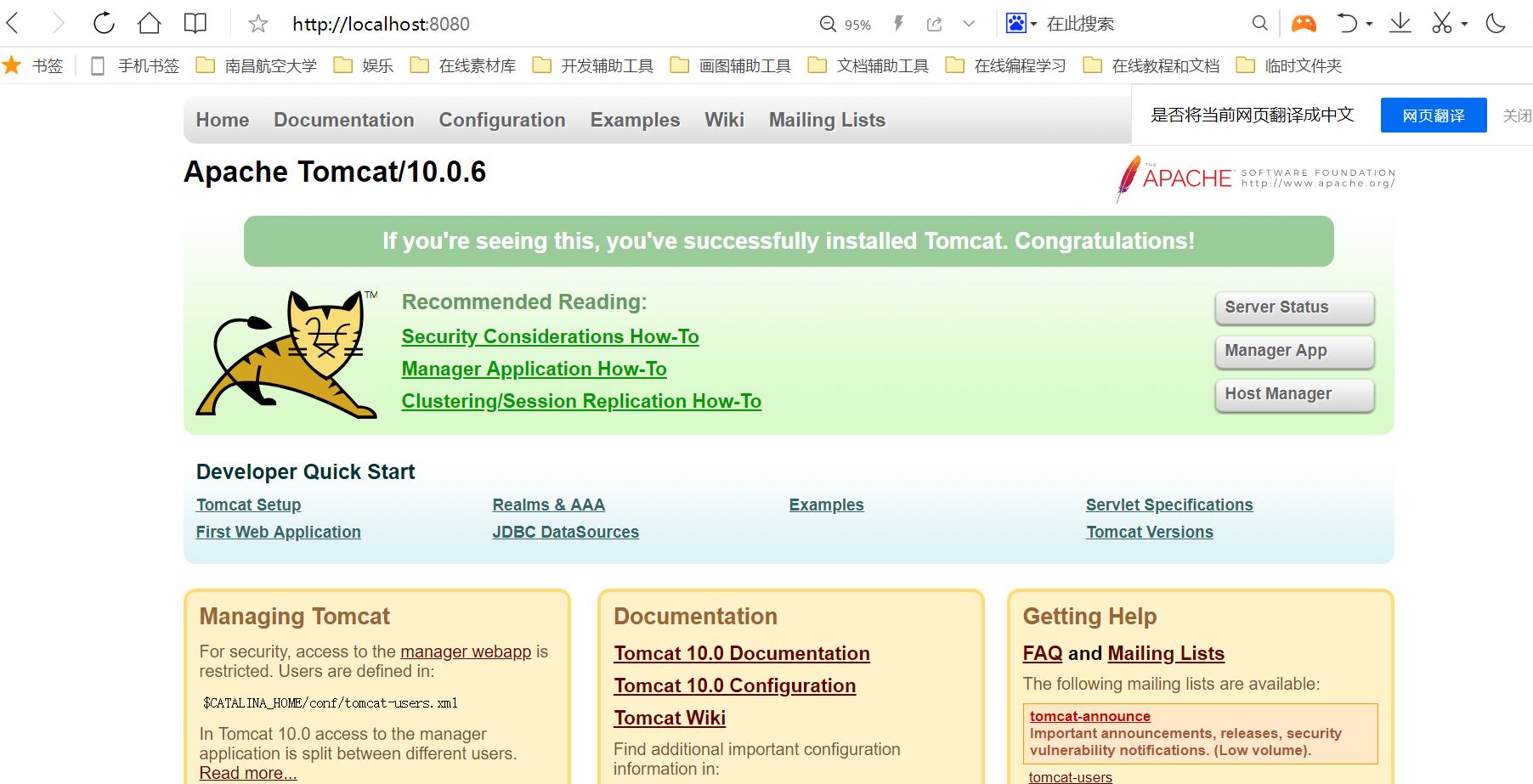The height and width of the screenshot is (784, 1533).
Task: Open the First Web Application link
Action: click(x=279, y=532)
